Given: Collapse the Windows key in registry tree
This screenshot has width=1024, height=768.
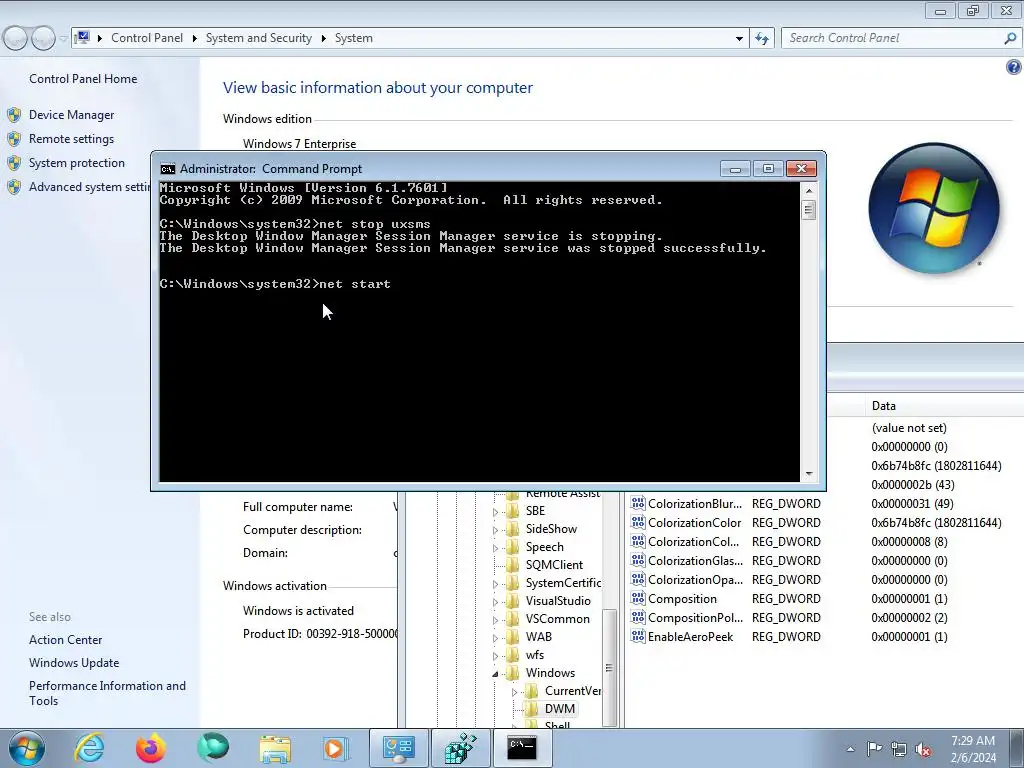Looking at the screenshot, I should [x=495, y=673].
